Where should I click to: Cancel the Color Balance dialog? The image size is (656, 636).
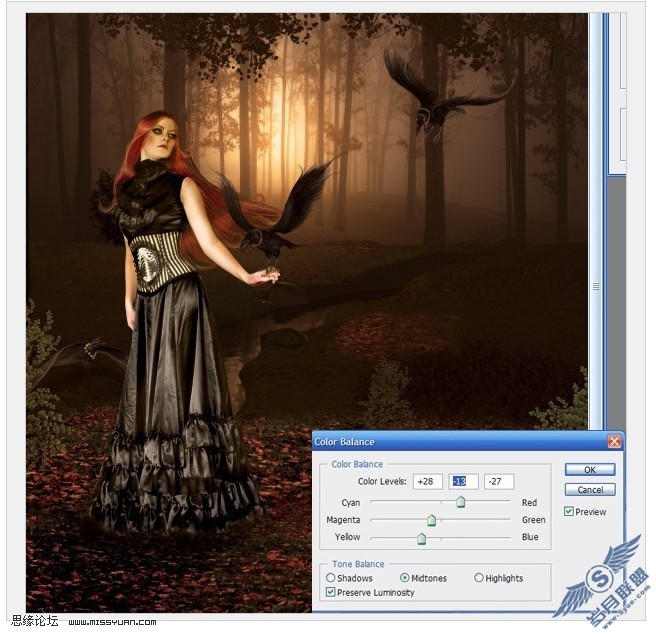click(x=590, y=490)
